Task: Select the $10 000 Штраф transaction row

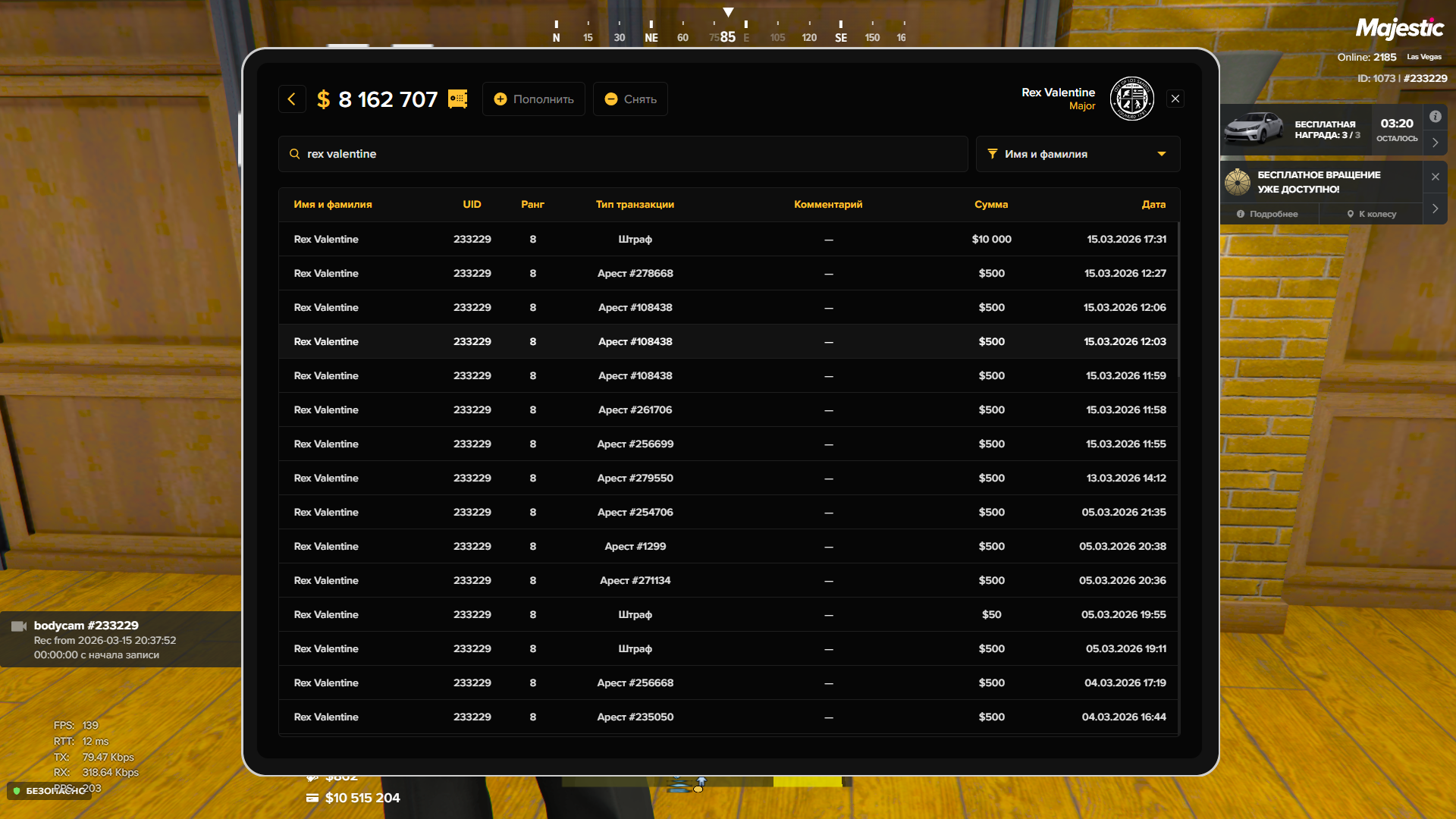Action: click(728, 239)
